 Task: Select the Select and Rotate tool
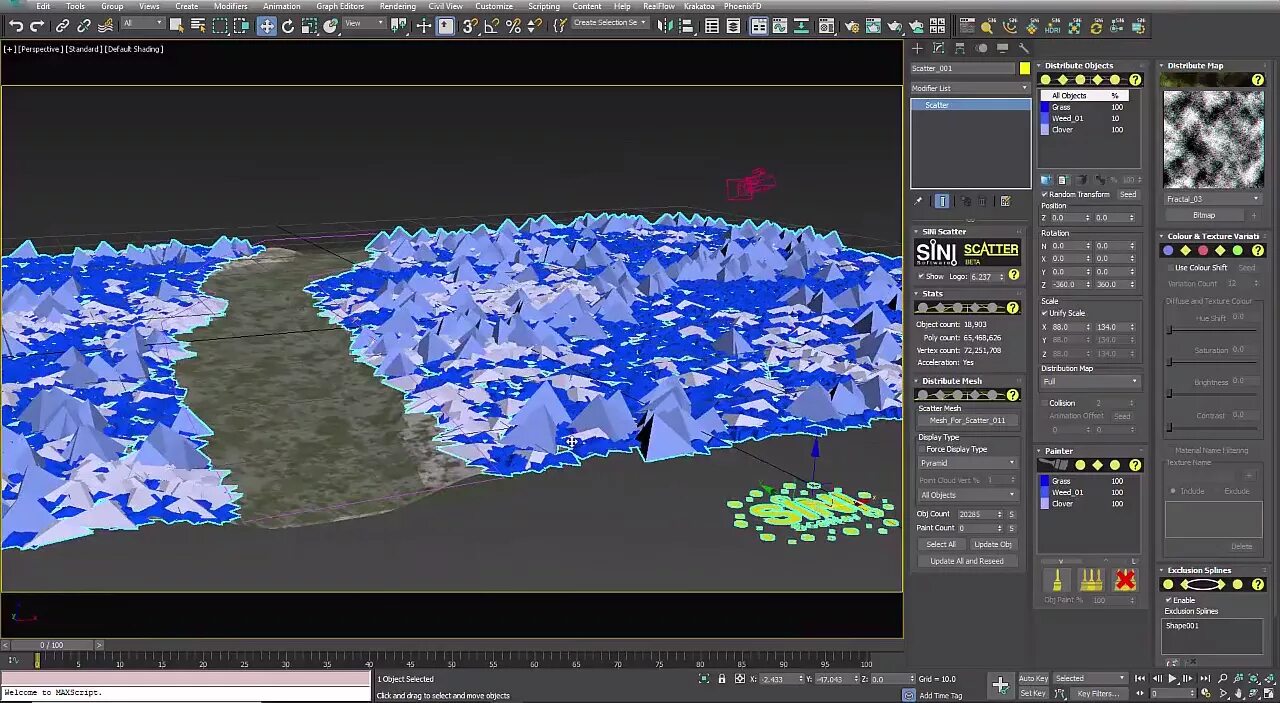tap(288, 26)
